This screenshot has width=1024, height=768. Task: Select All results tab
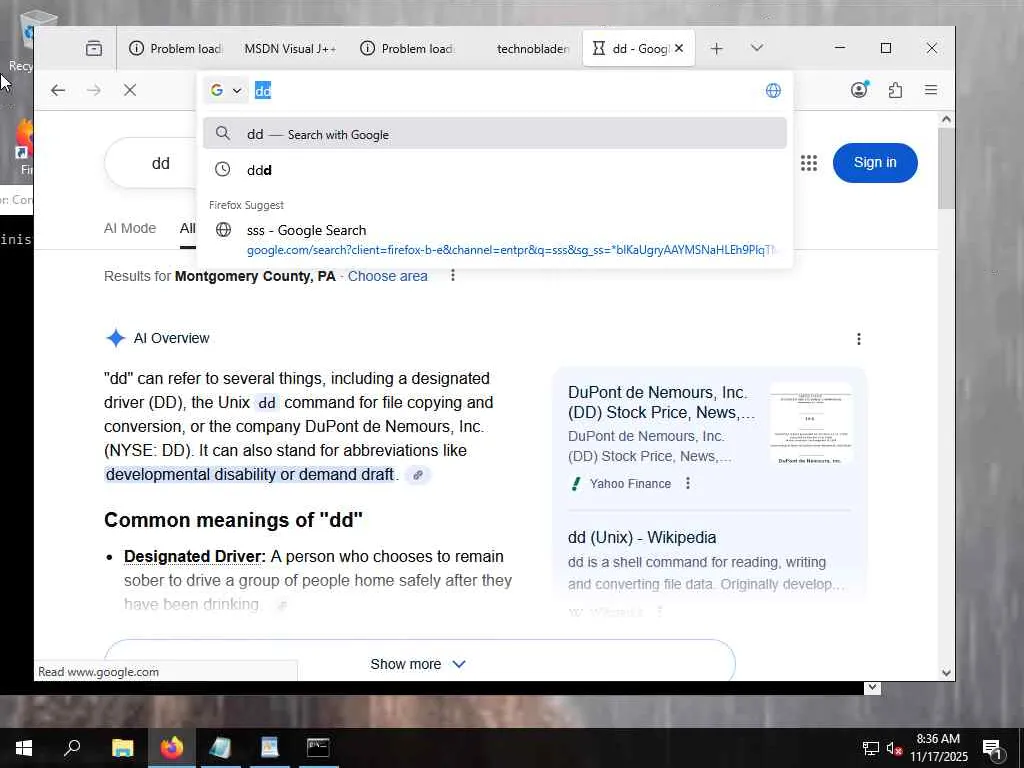click(x=187, y=228)
